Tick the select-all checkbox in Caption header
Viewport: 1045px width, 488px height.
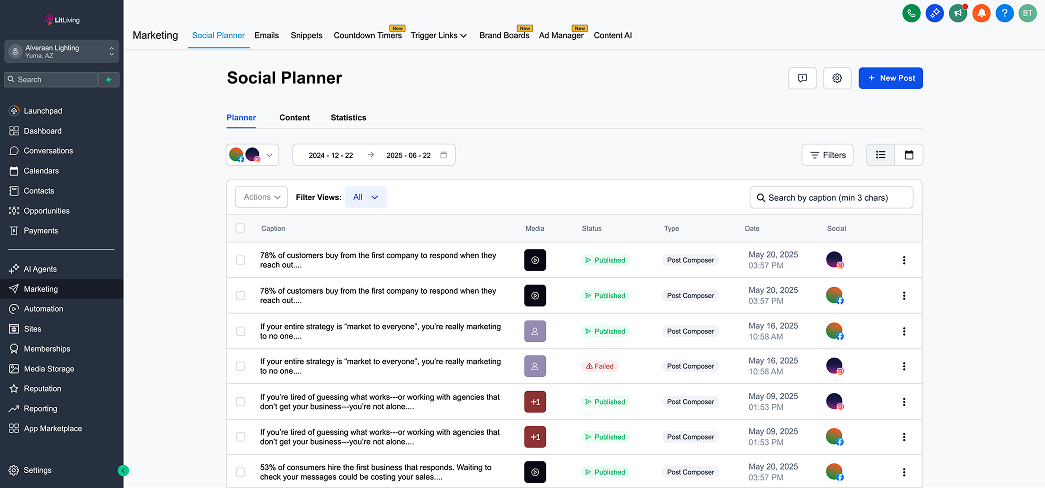pos(240,228)
